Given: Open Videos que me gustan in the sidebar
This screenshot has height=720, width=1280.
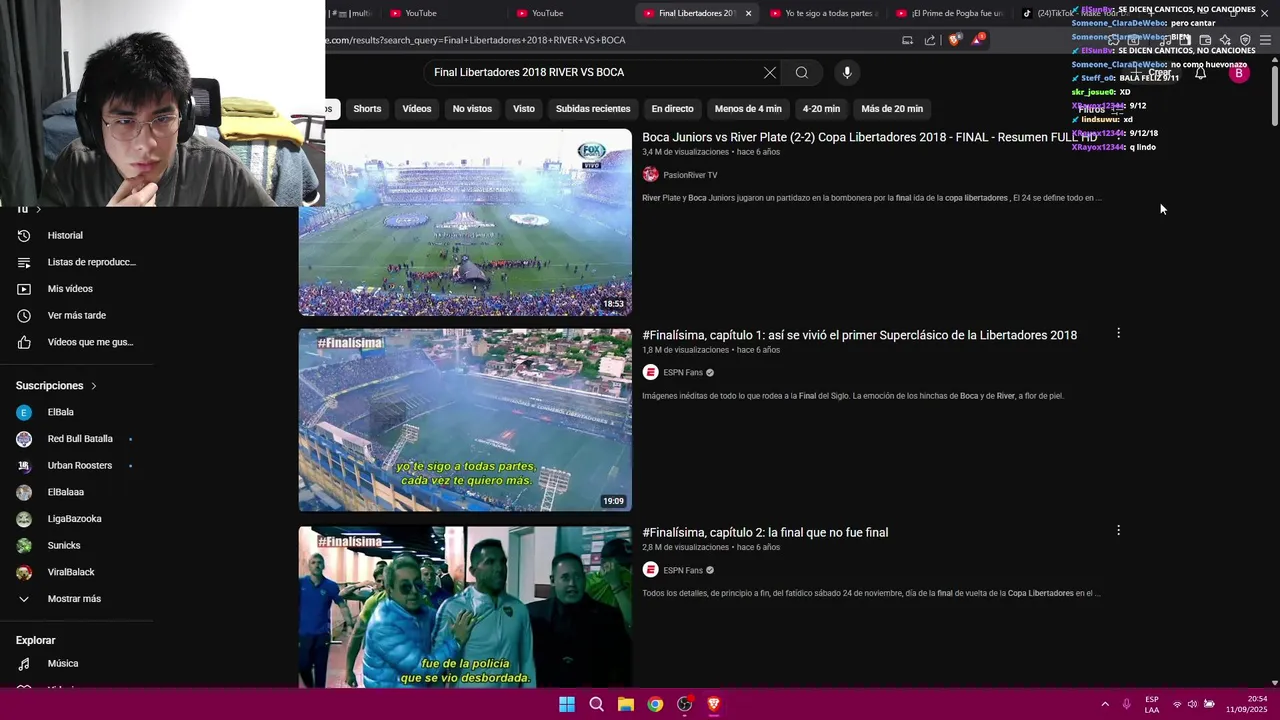Looking at the screenshot, I should pos(78,342).
